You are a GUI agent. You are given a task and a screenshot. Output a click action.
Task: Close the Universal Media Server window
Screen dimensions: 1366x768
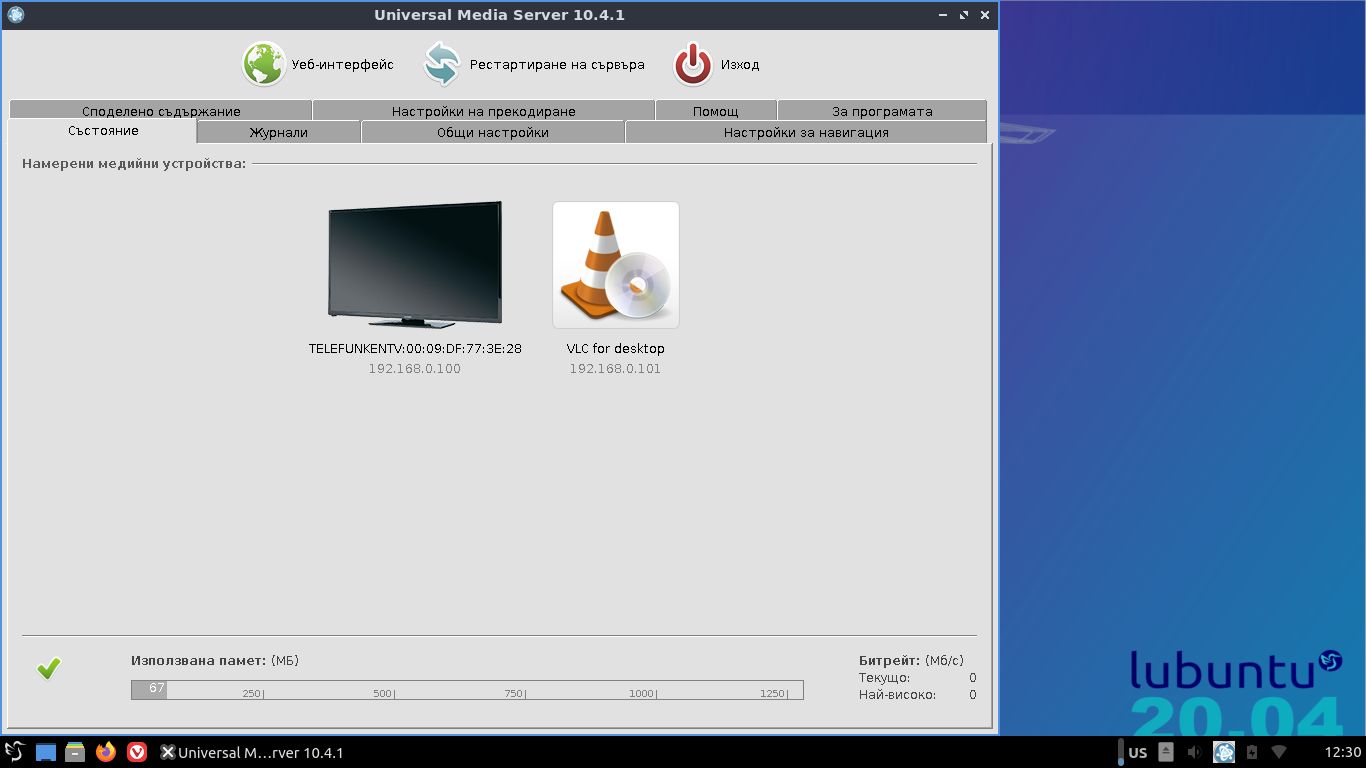point(985,15)
